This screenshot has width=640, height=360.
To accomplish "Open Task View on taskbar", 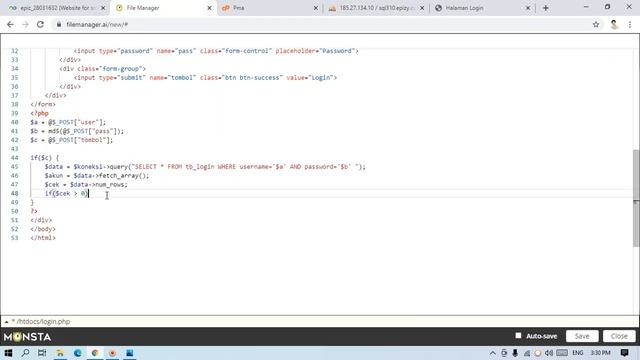I will point(42,353).
